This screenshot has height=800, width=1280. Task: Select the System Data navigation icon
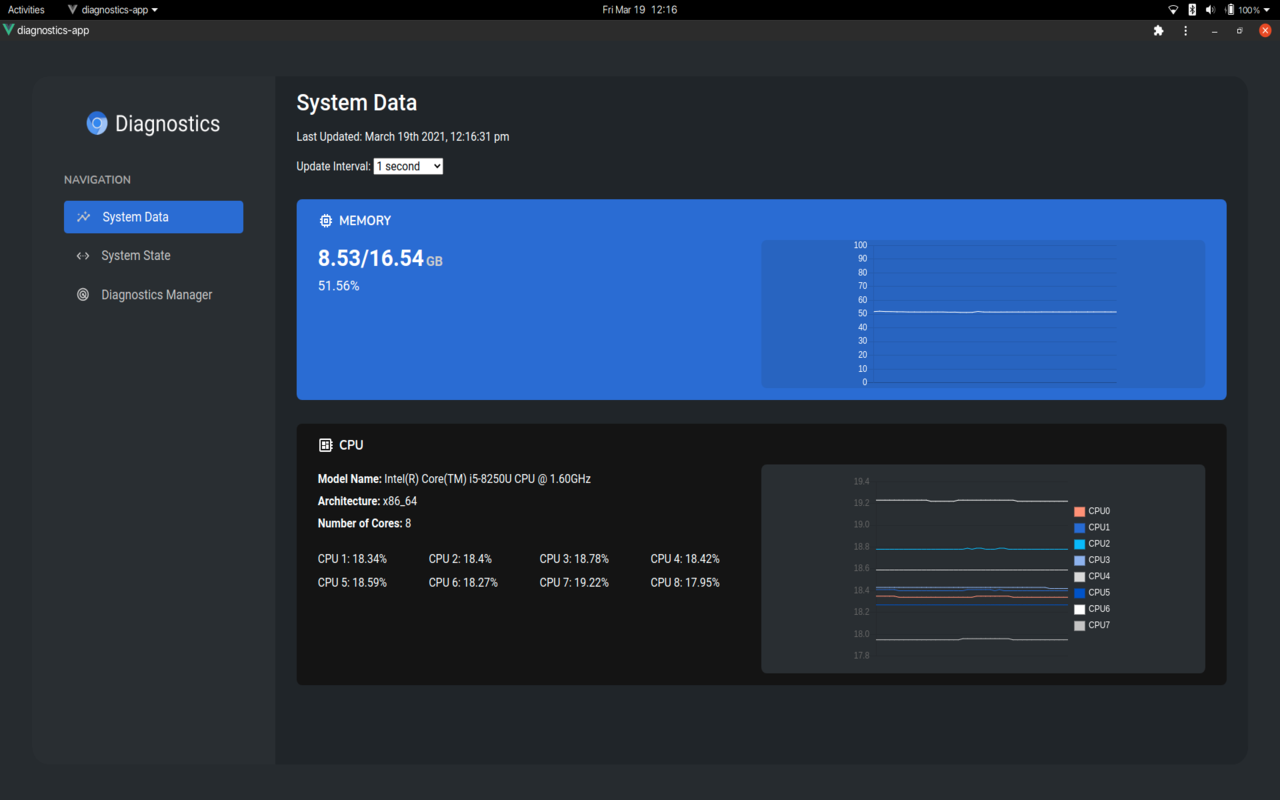click(83, 216)
